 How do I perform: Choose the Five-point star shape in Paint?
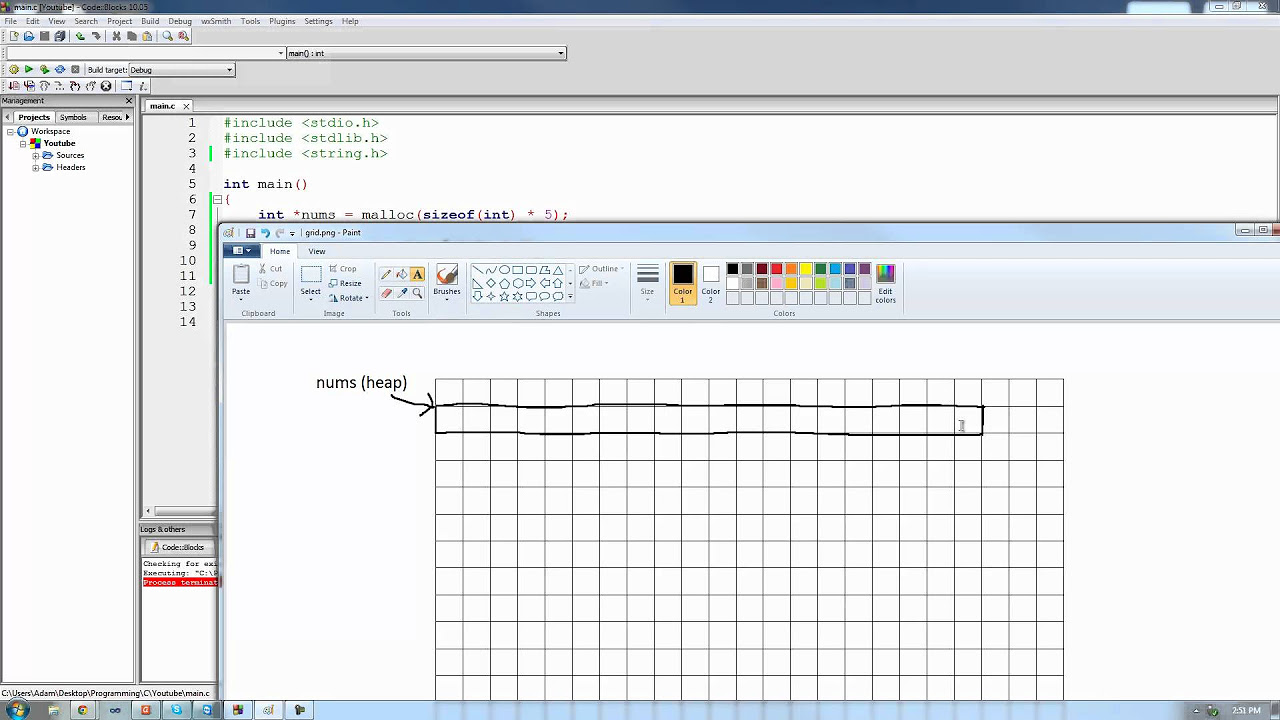(504, 296)
